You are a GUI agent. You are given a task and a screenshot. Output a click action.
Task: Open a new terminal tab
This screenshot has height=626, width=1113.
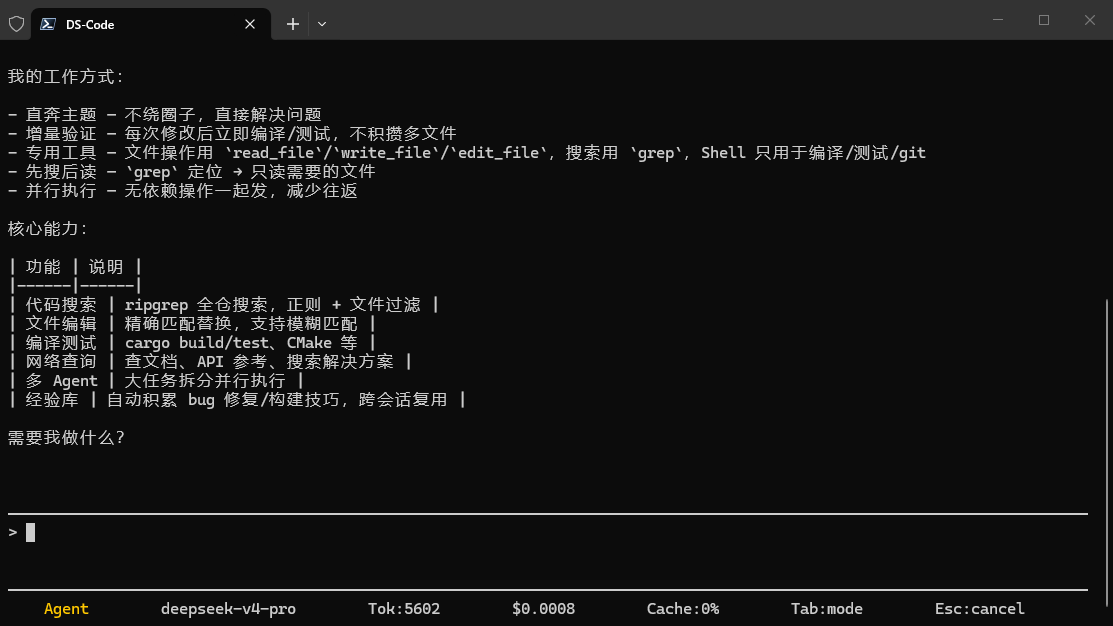click(x=292, y=24)
